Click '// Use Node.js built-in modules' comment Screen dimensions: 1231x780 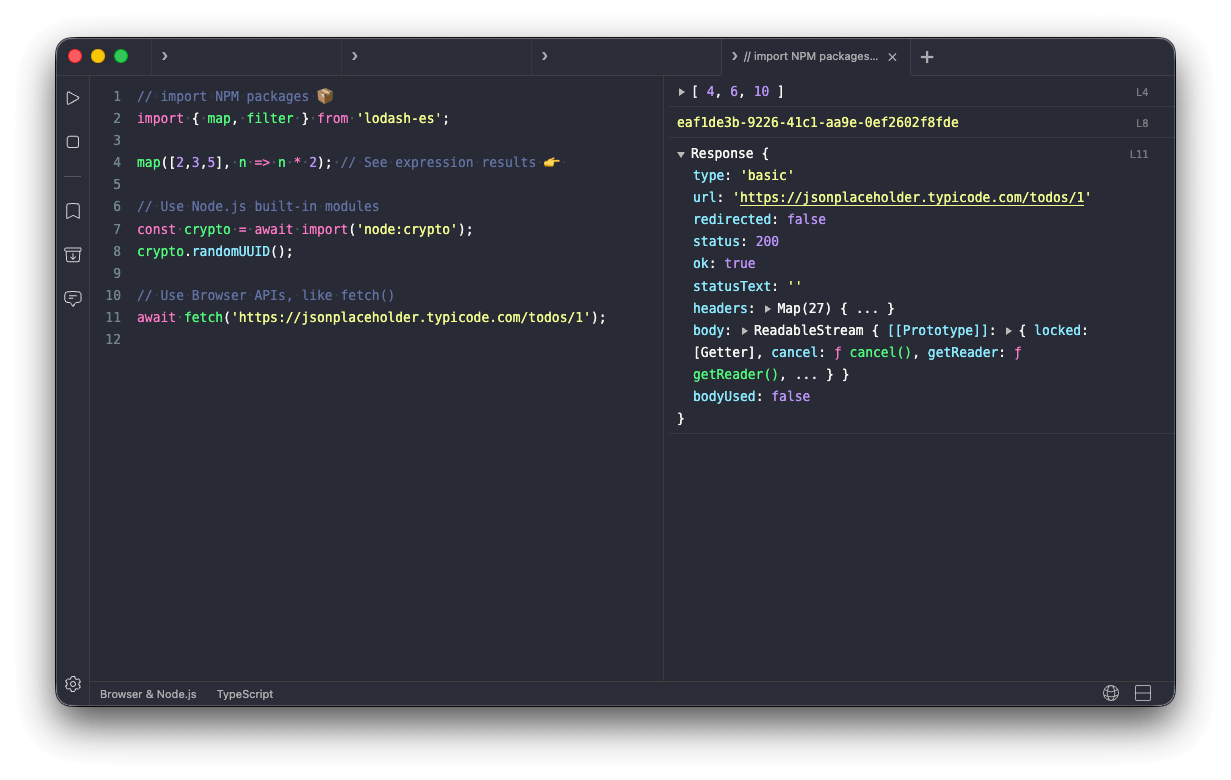pyautogui.click(x=258, y=207)
